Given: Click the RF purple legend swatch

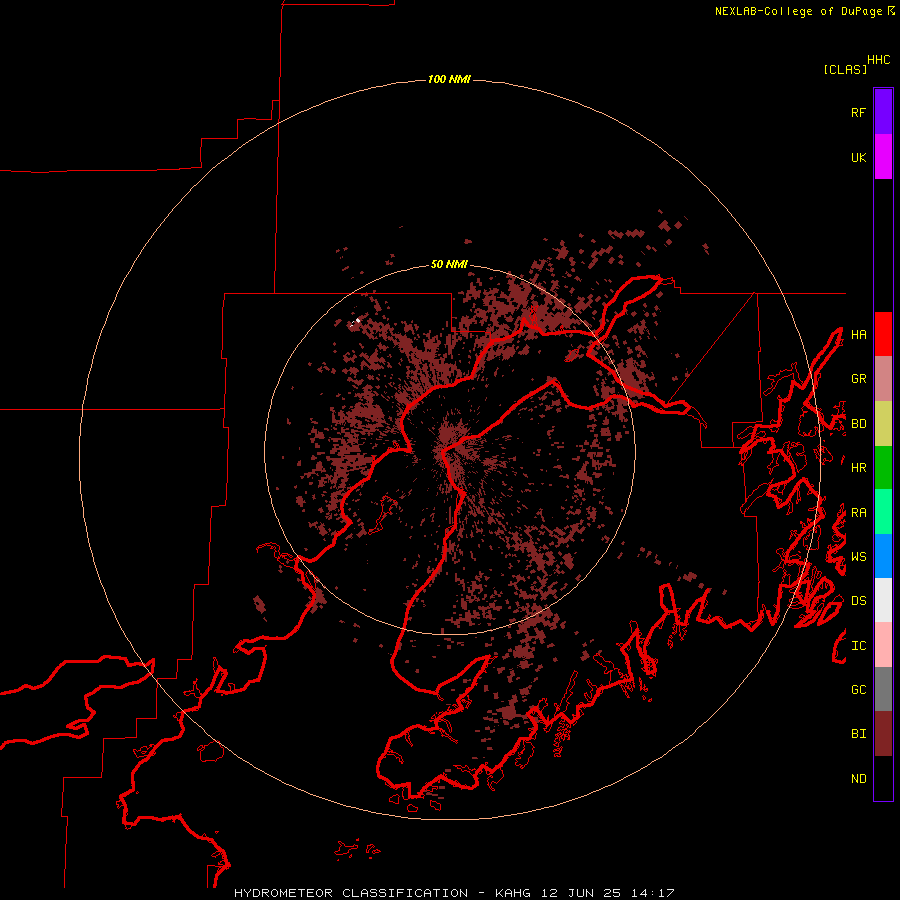Looking at the screenshot, I should point(883,112).
